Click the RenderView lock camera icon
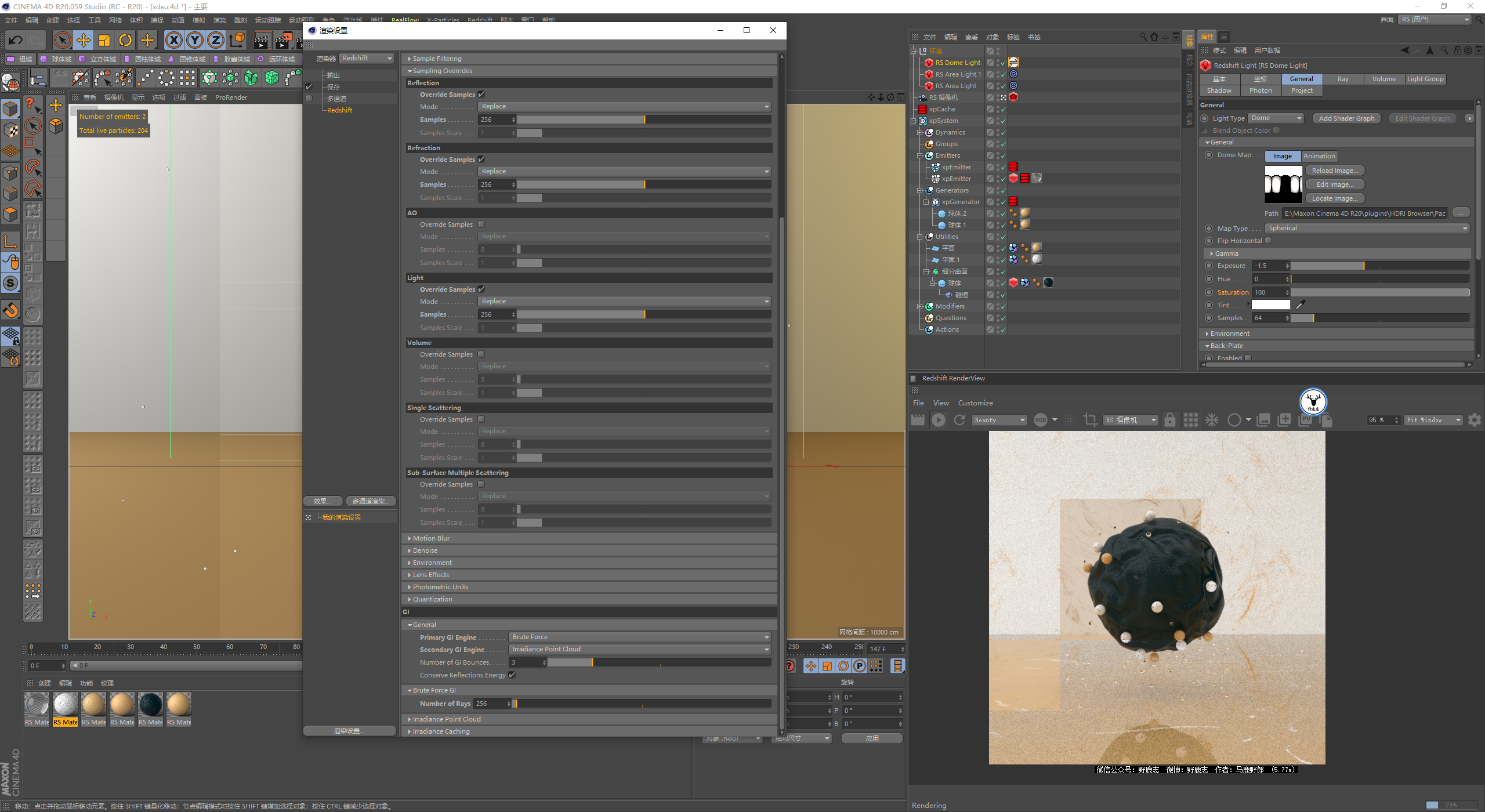Screen dimensions: 1485x812 tap(1170, 420)
